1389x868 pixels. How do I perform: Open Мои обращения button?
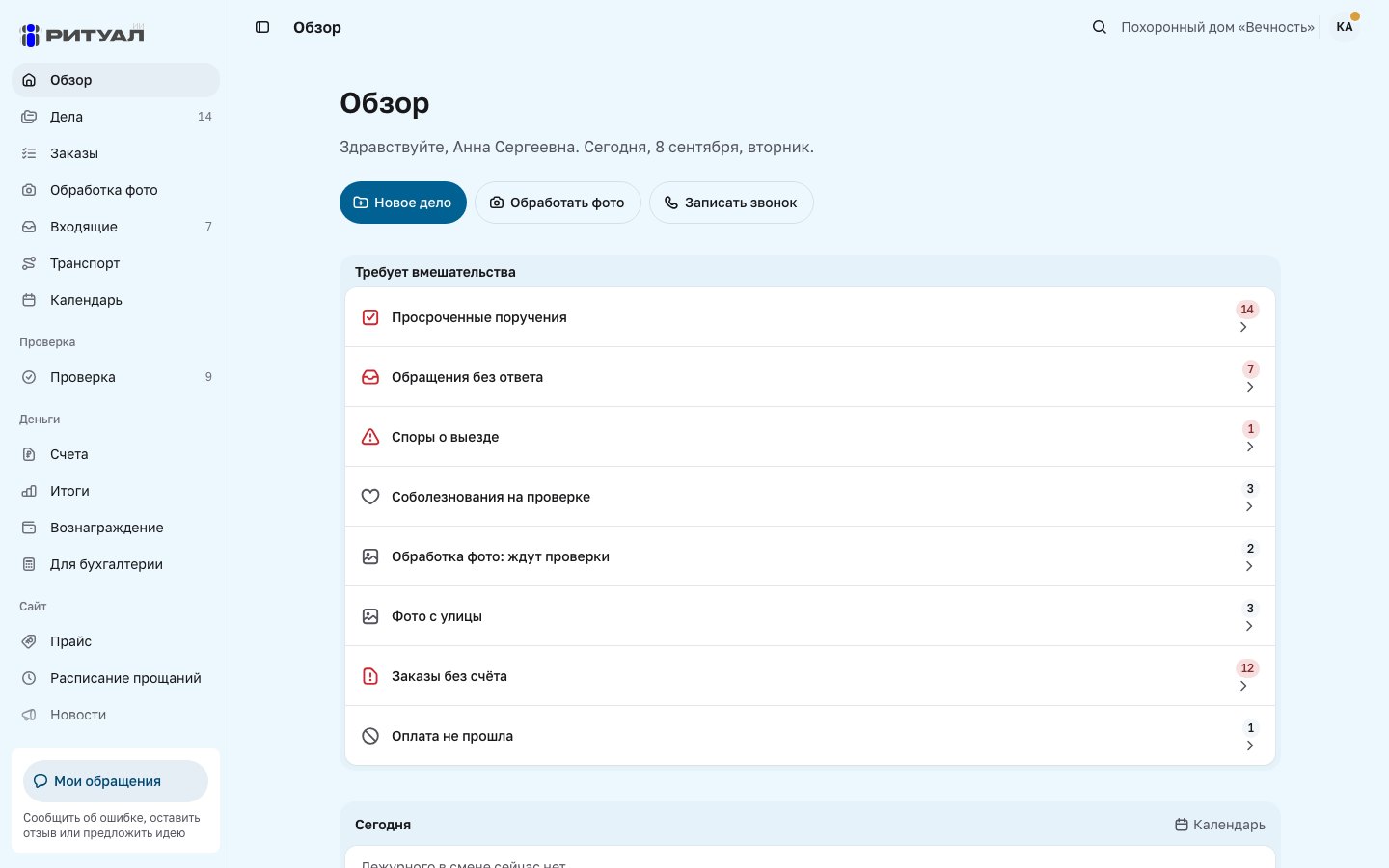(116, 781)
